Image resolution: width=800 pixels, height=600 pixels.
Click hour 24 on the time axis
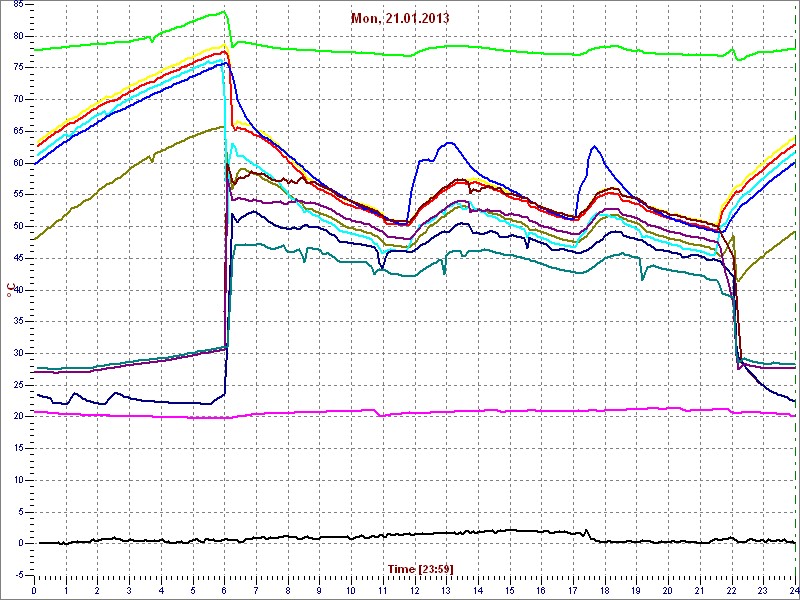(794, 589)
